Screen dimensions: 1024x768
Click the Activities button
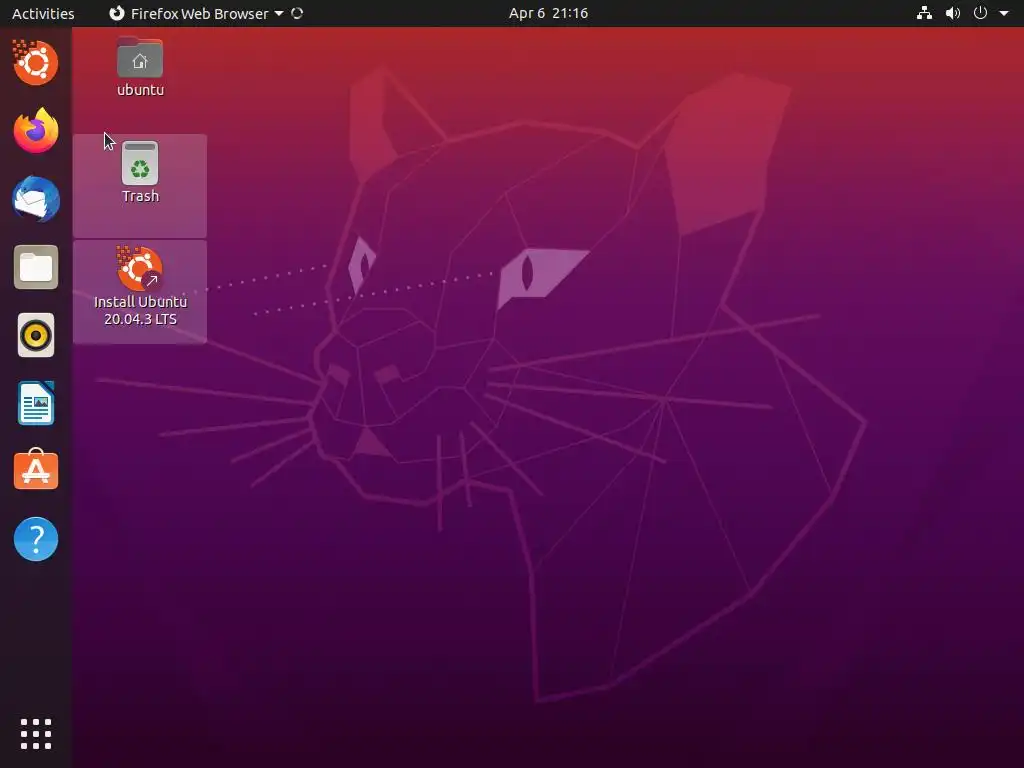[43, 13]
